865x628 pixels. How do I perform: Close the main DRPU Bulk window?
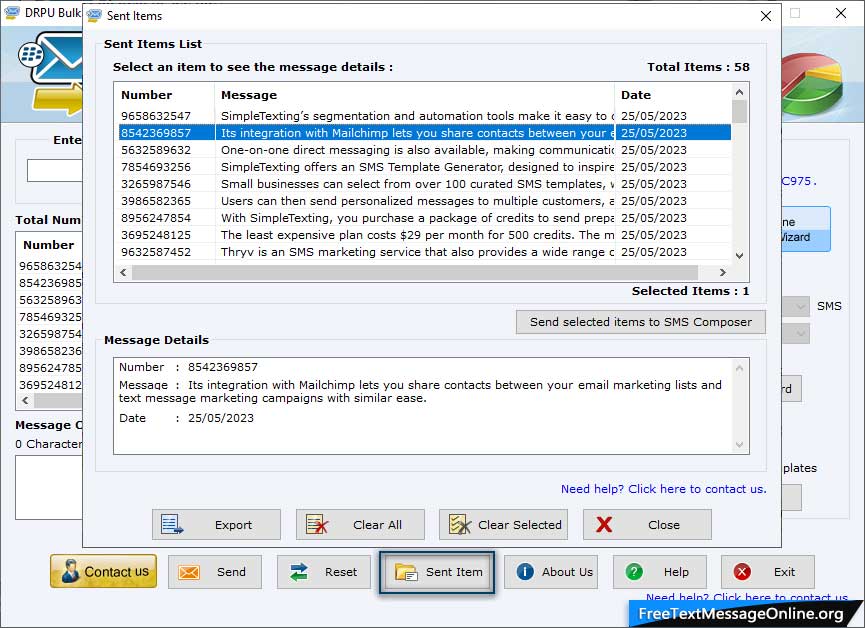(840, 13)
